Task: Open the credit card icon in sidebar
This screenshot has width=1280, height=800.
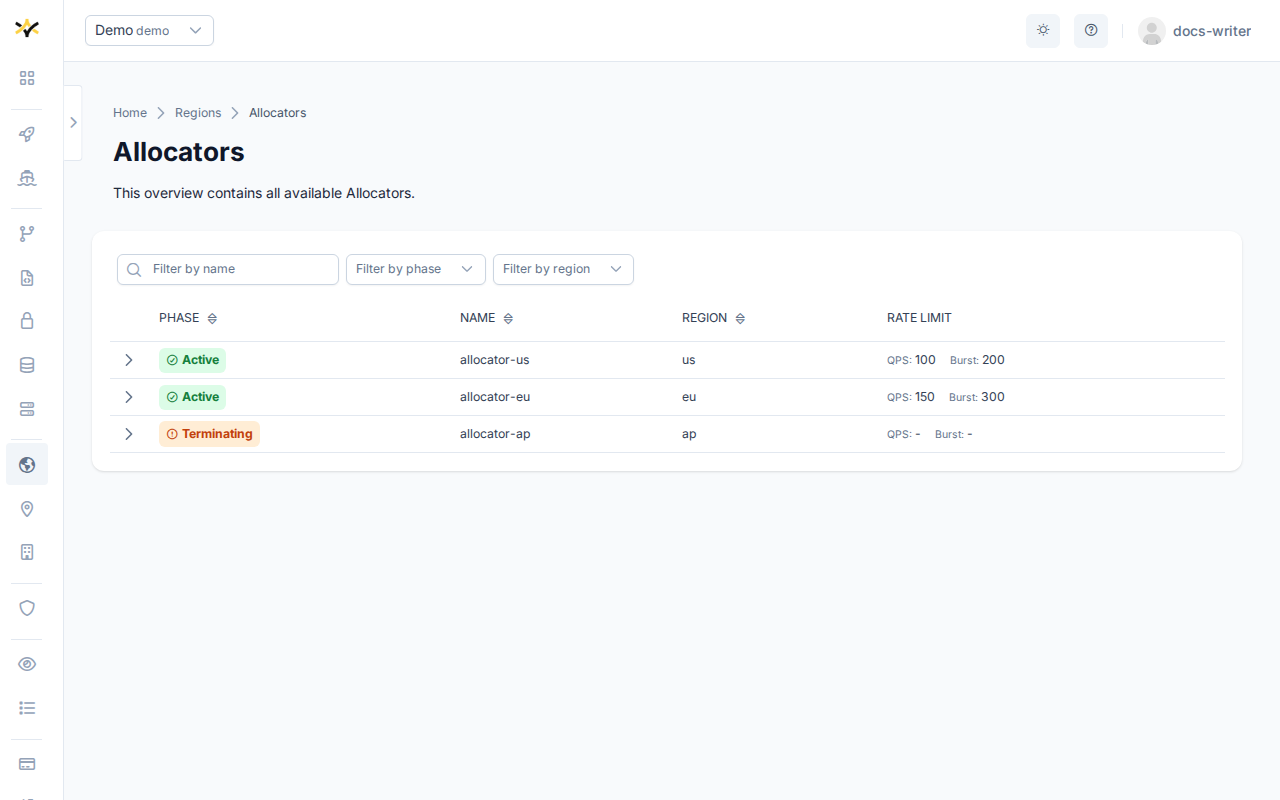Action: click(27, 764)
